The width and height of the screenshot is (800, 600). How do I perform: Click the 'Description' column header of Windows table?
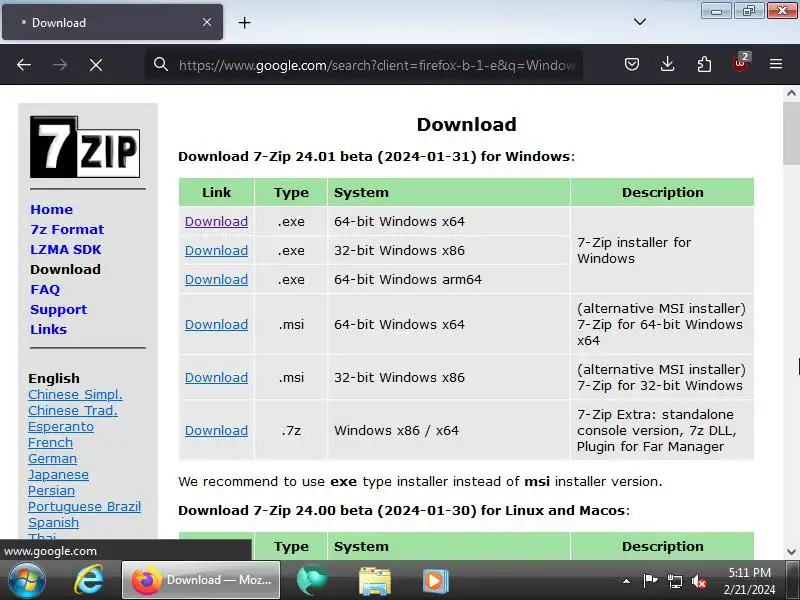662,192
